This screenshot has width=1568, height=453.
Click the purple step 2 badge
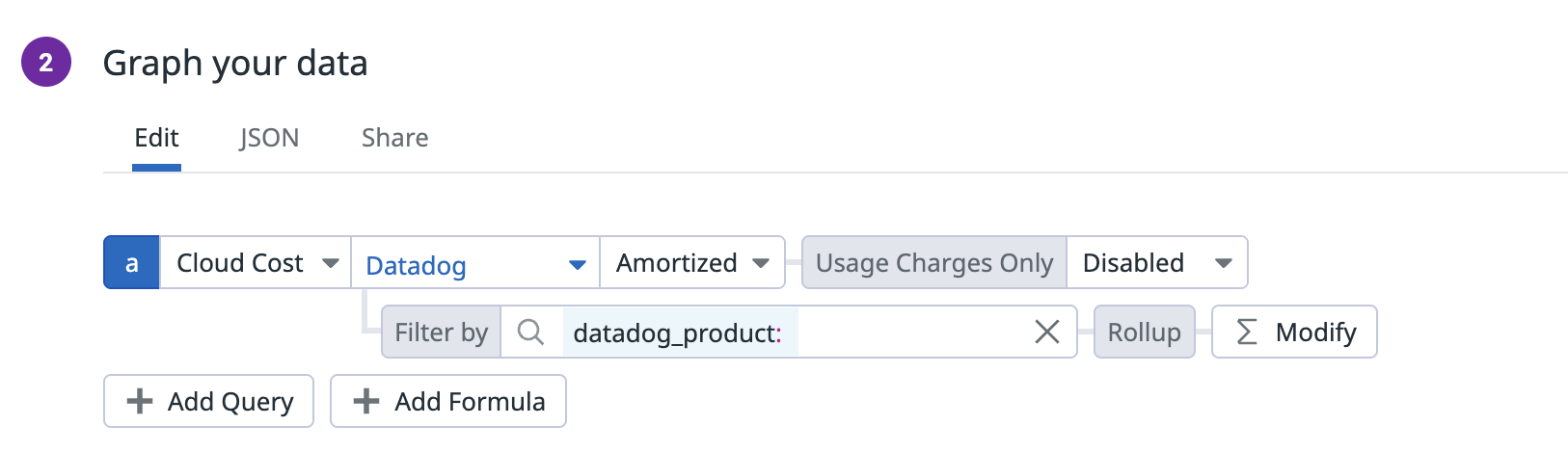pyautogui.click(x=46, y=62)
